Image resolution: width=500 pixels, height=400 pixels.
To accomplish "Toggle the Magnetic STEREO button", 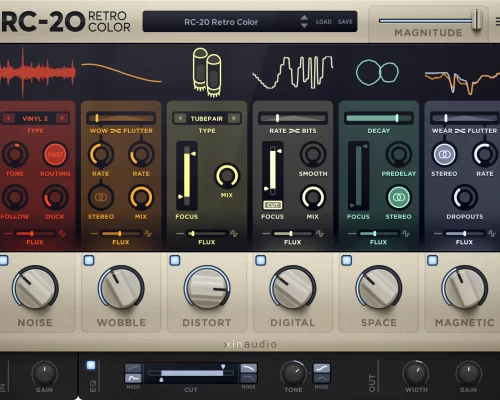I will pos(444,154).
